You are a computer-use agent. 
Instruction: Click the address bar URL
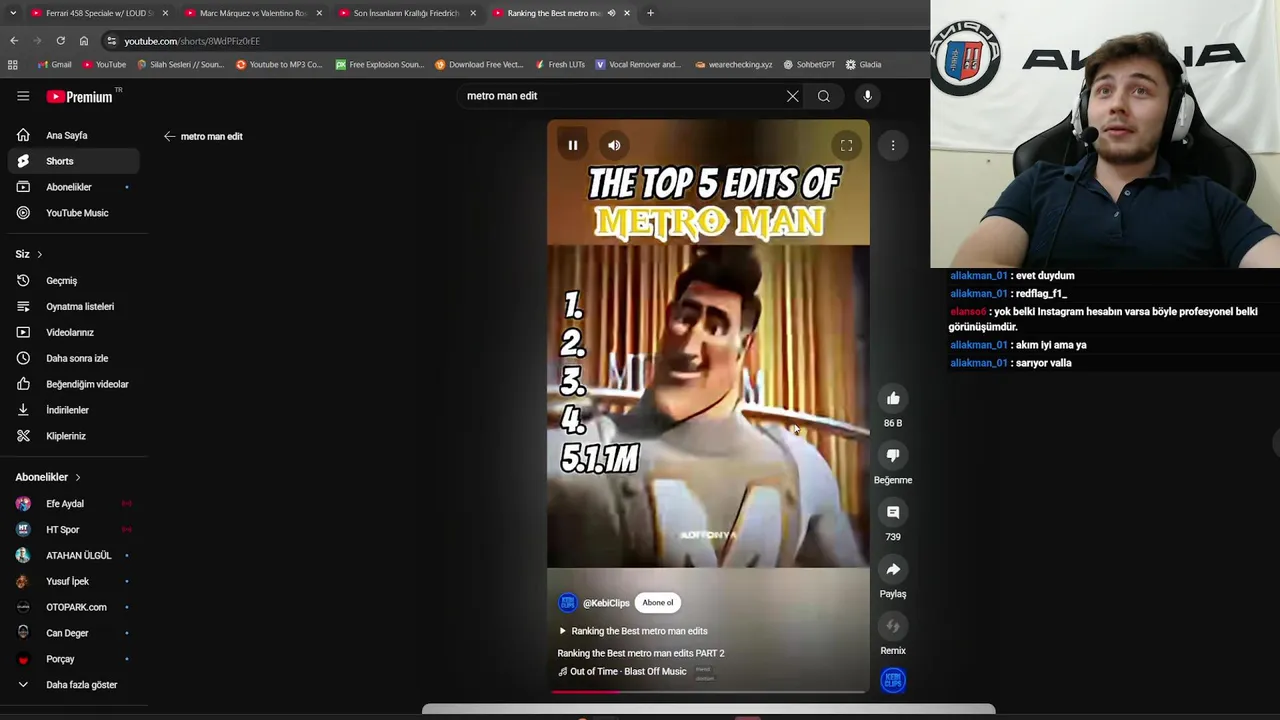[x=192, y=41]
